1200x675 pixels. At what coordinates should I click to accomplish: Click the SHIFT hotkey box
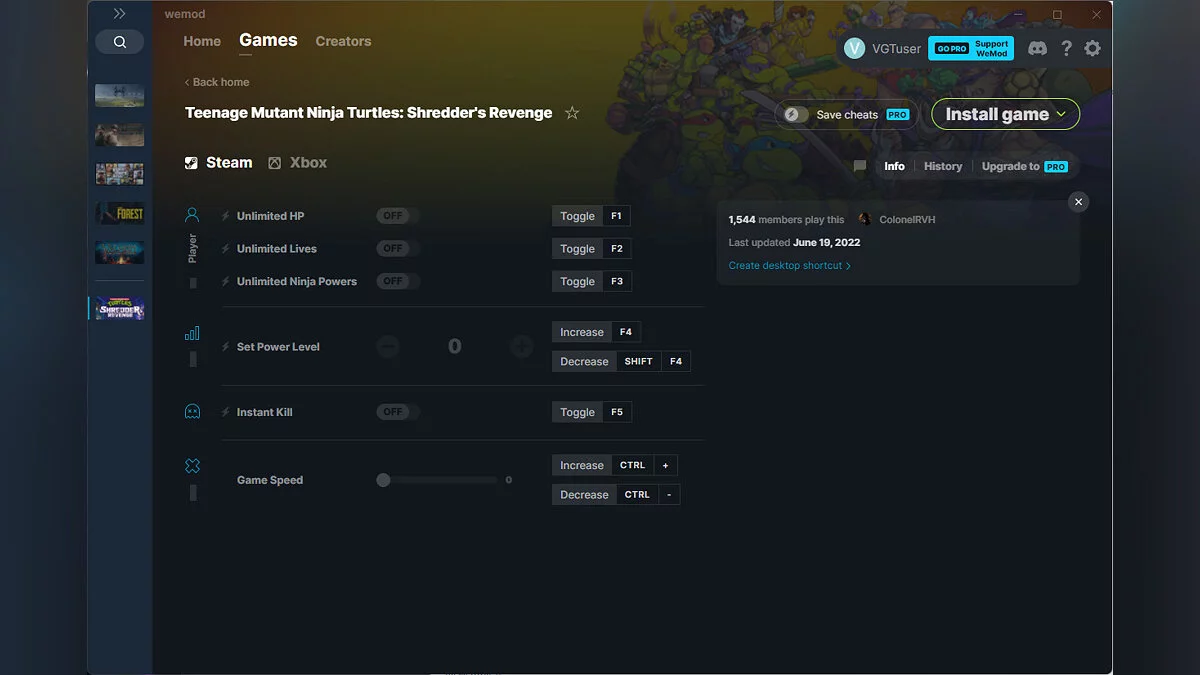point(638,362)
